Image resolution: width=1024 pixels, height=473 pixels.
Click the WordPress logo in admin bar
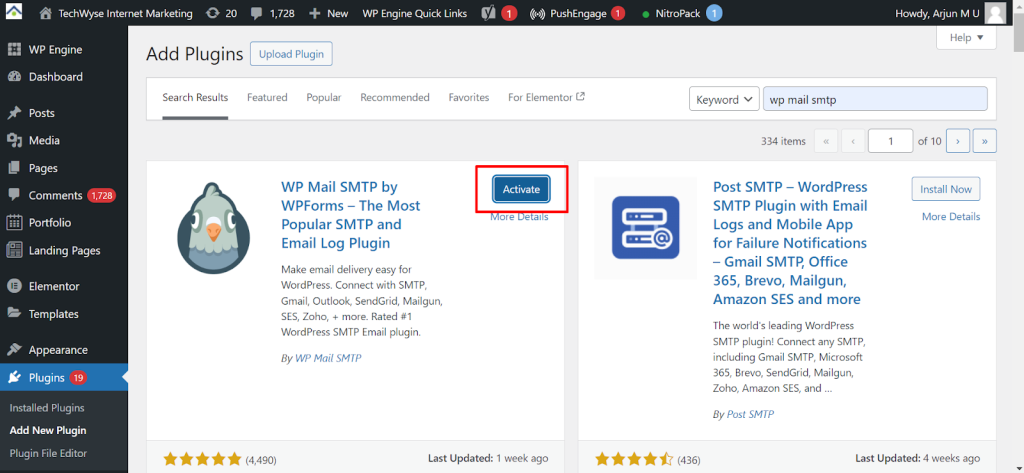pyautogui.click(x=17, y=14)
